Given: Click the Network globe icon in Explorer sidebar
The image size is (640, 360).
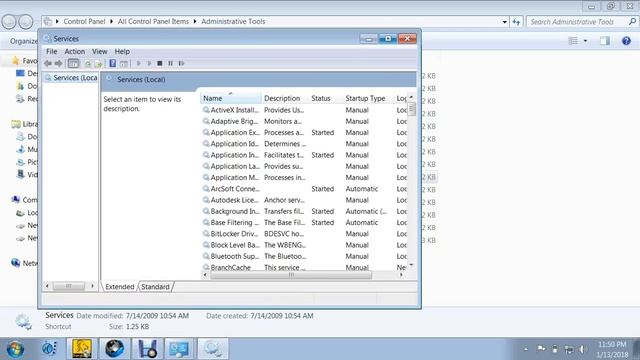Looking at the screenshot, I should click(16, 263).
